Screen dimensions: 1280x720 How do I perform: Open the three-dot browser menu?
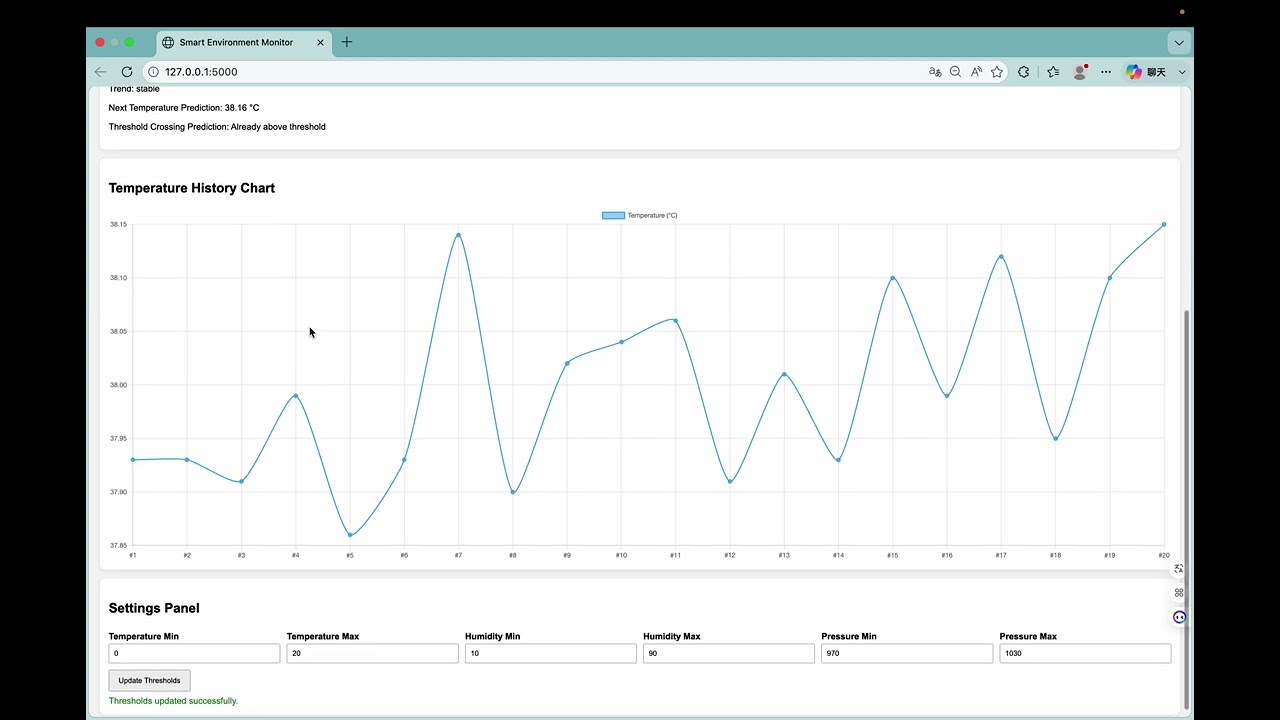tap(1106, 72)
